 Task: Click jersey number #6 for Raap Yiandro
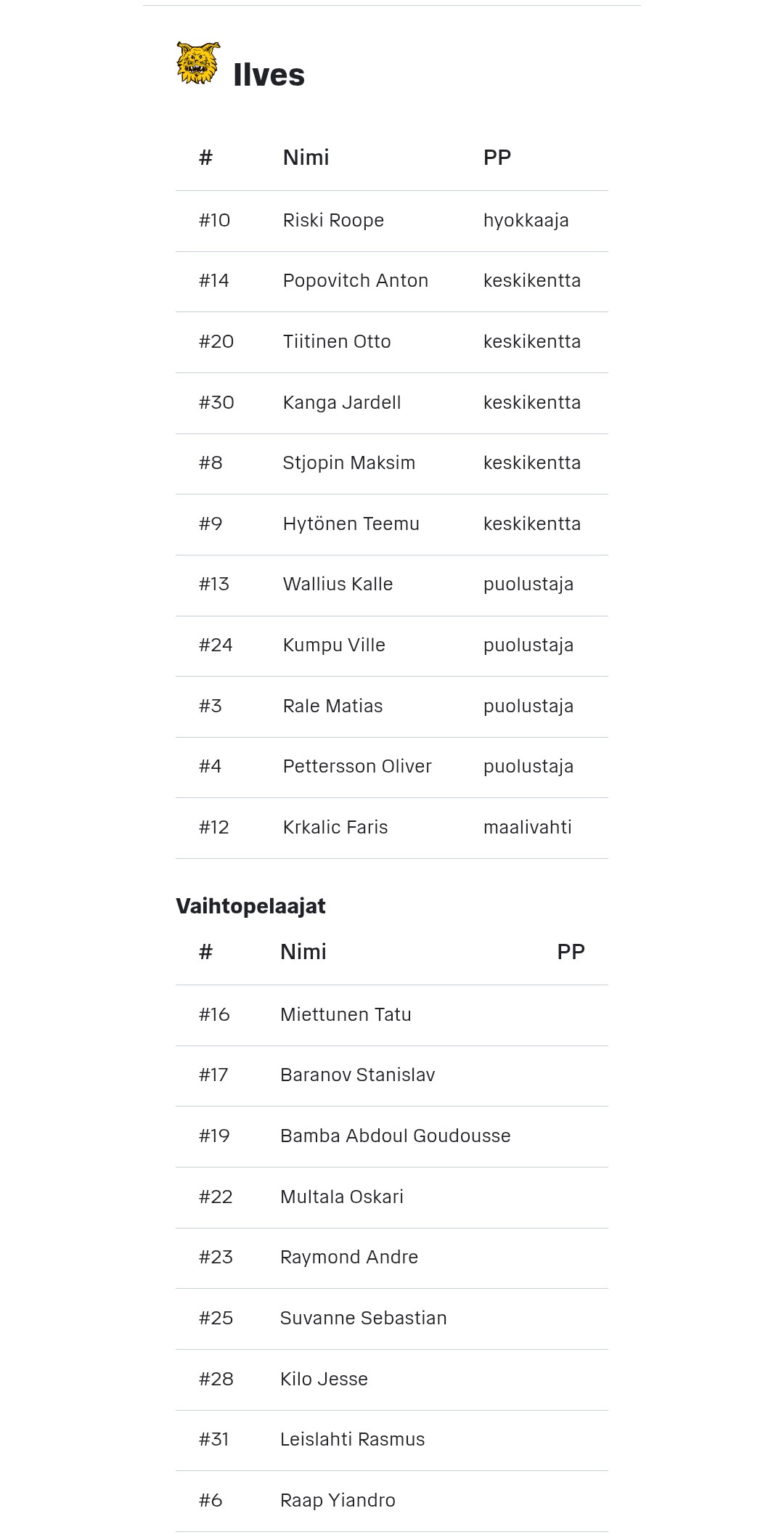[211, 1501]
